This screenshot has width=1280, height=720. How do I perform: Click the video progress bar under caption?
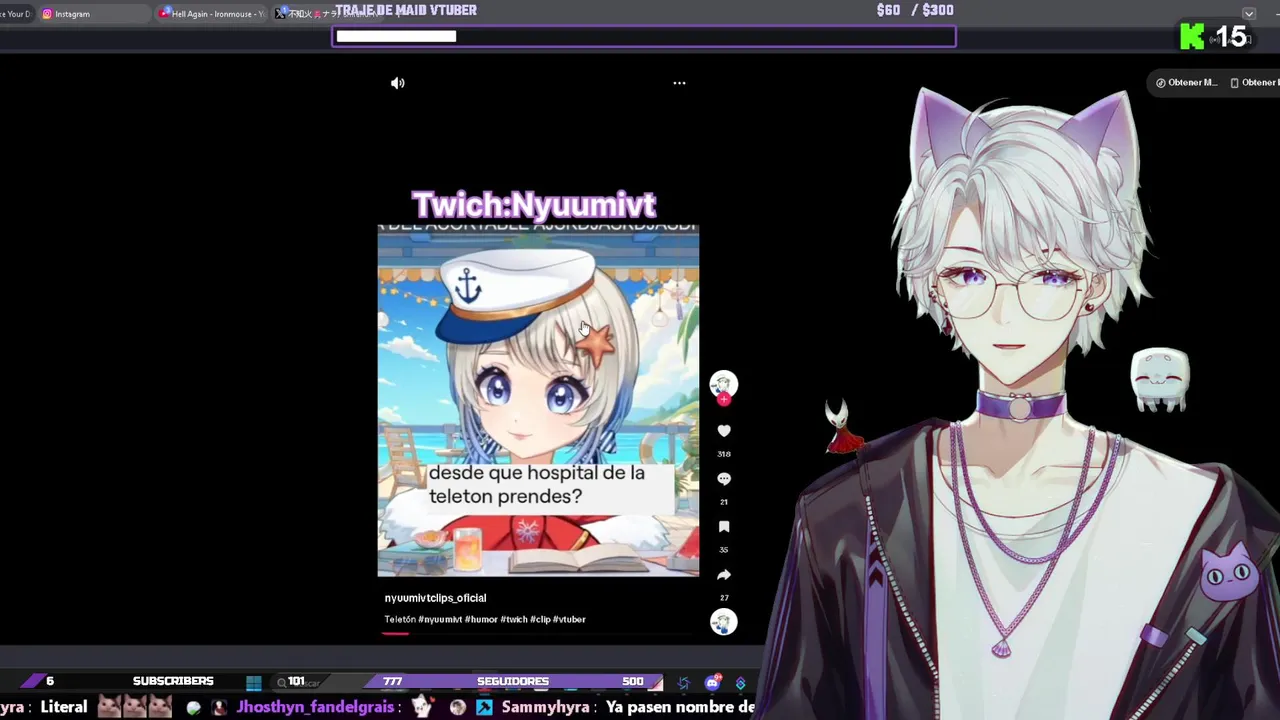538,634
